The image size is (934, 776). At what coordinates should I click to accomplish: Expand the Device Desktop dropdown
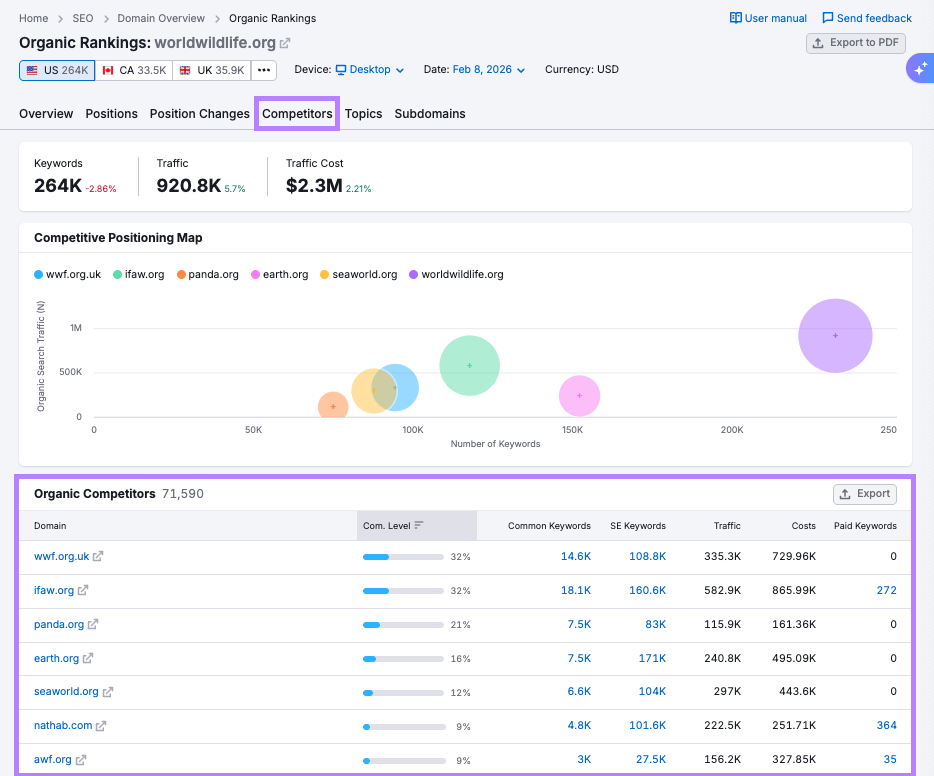pos(369,70)
